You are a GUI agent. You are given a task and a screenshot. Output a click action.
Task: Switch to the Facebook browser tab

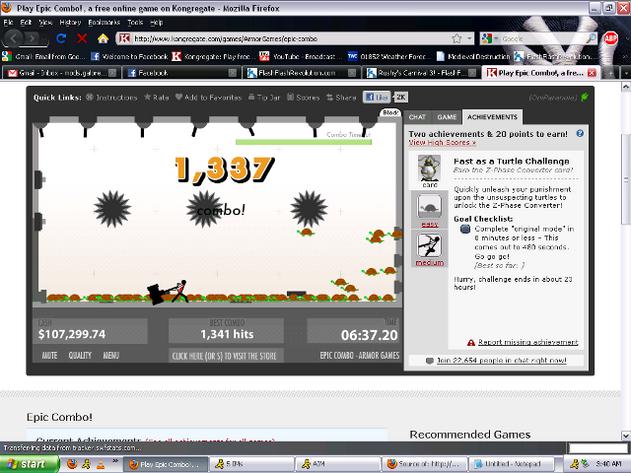pos(181,73)
